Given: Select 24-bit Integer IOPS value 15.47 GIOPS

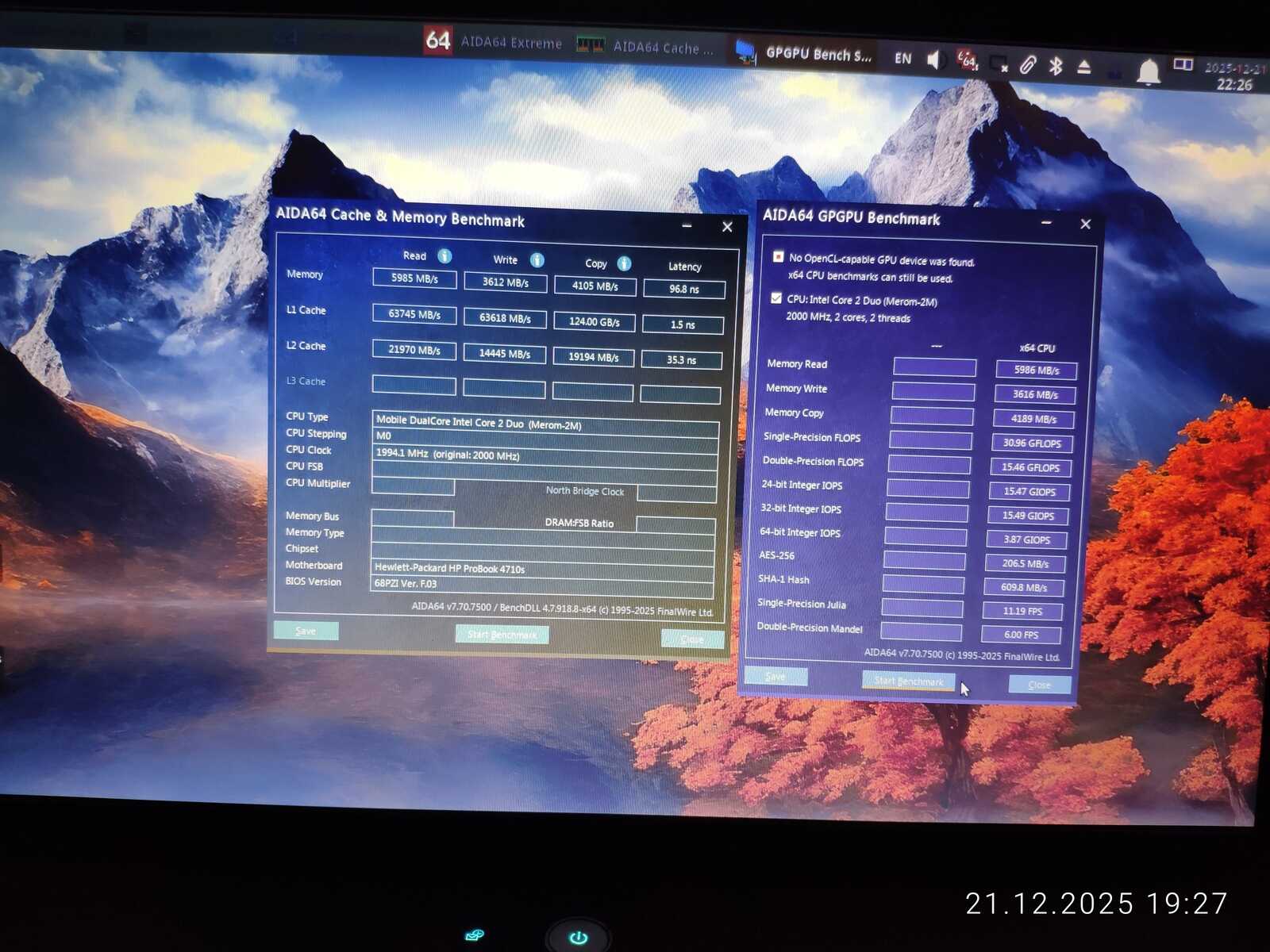Looking at the screenshot, I should [x=1029, y=492].
